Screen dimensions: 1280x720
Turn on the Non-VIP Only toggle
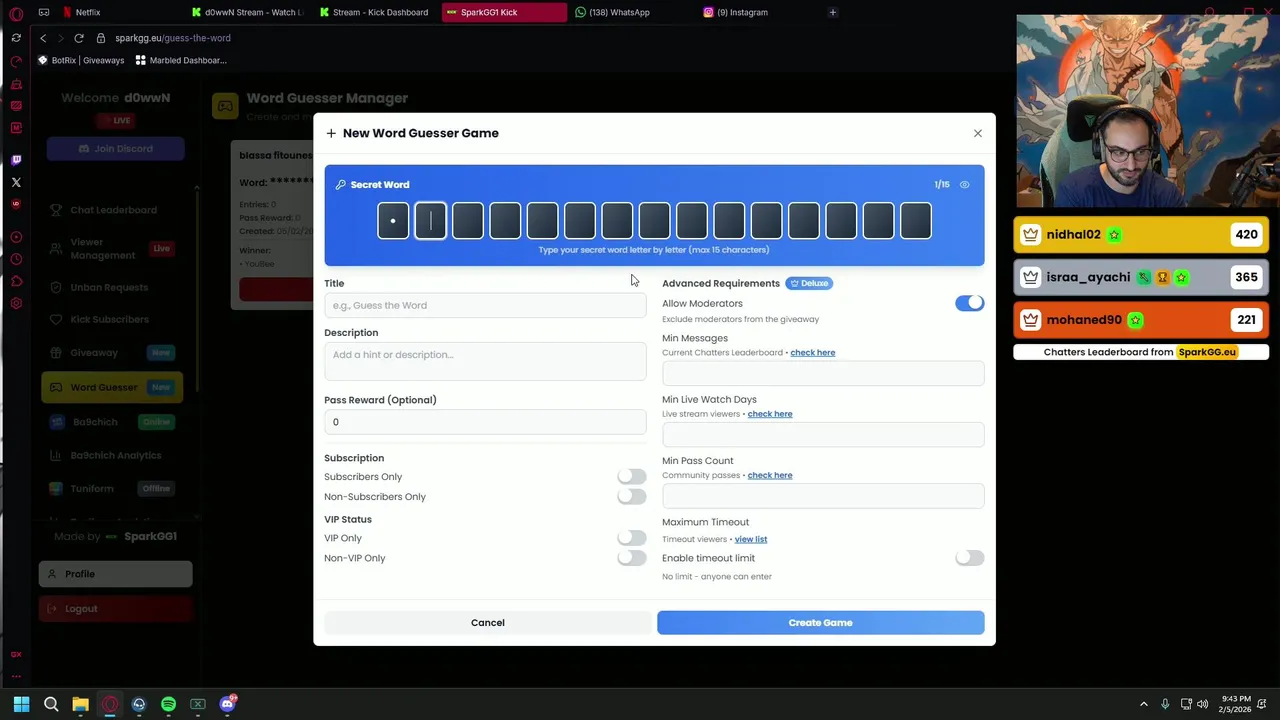click(x=631, y=558)
